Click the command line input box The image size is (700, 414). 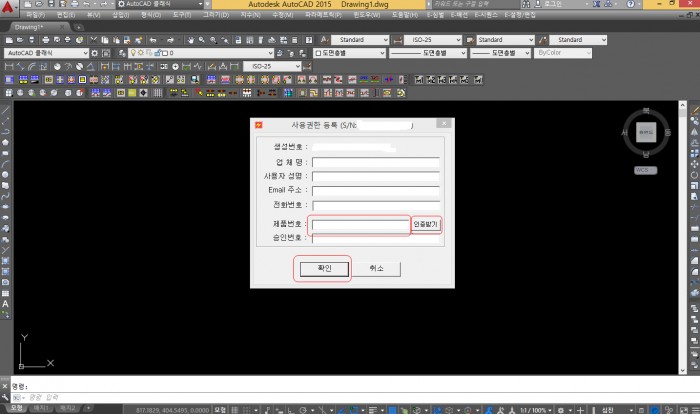point(357,397)
